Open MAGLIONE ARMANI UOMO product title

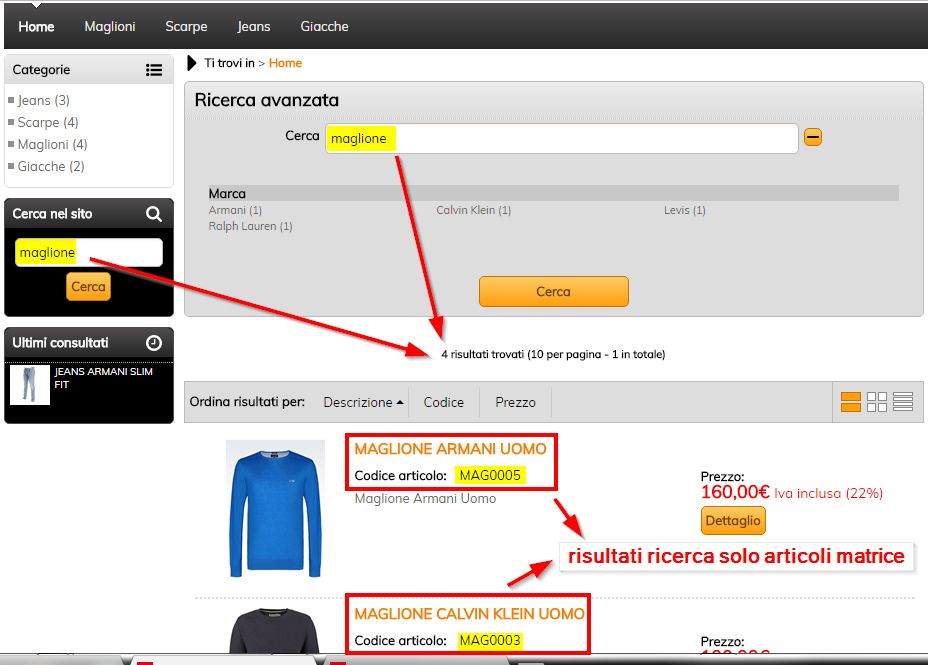450,449
